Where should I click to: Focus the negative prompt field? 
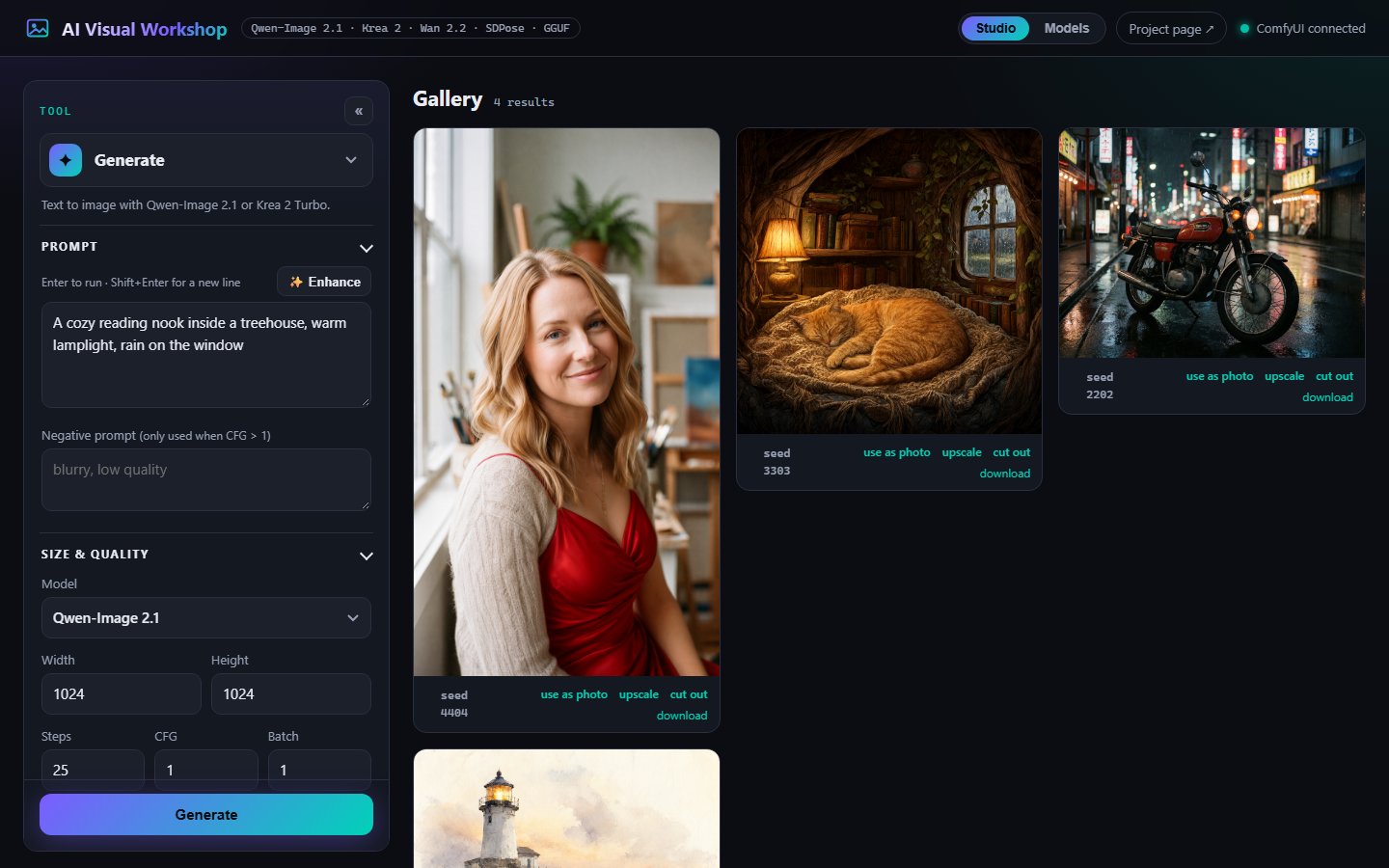tap(206, 479)
